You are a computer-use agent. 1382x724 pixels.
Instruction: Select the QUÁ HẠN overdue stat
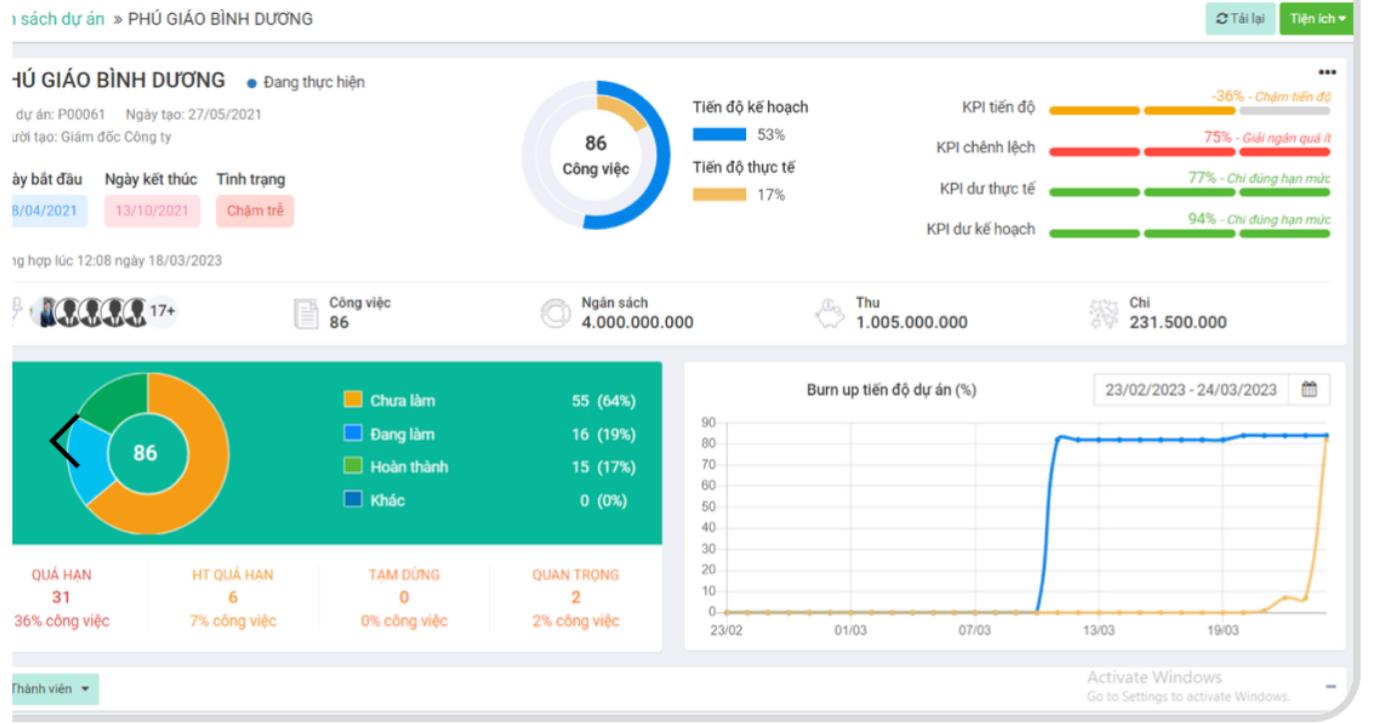tap(61, 597)
